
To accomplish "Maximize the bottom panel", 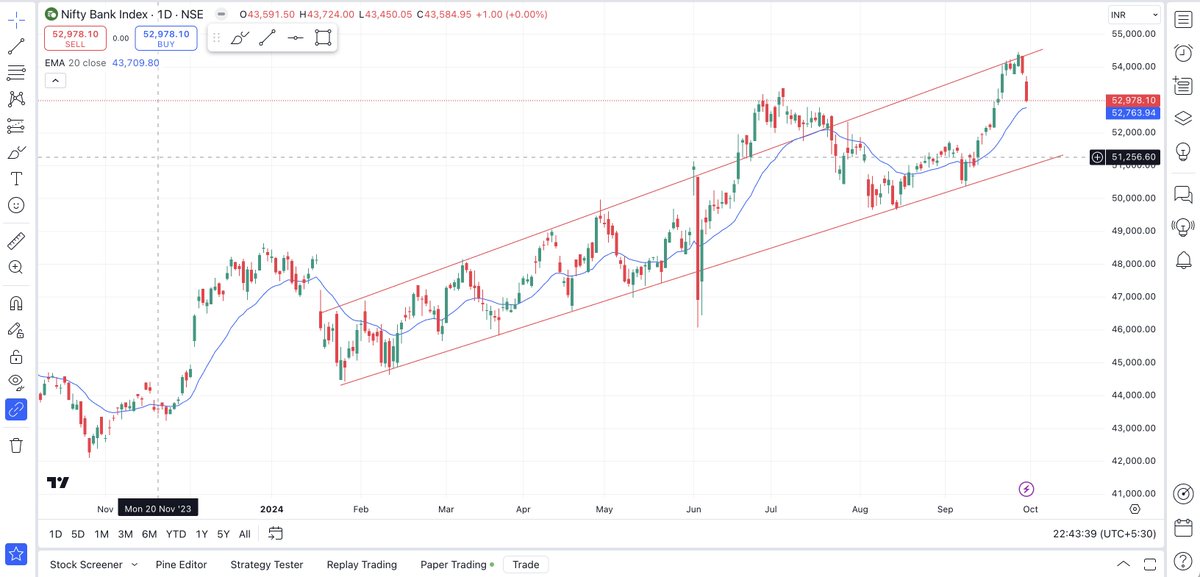I will pos(1151,564).
